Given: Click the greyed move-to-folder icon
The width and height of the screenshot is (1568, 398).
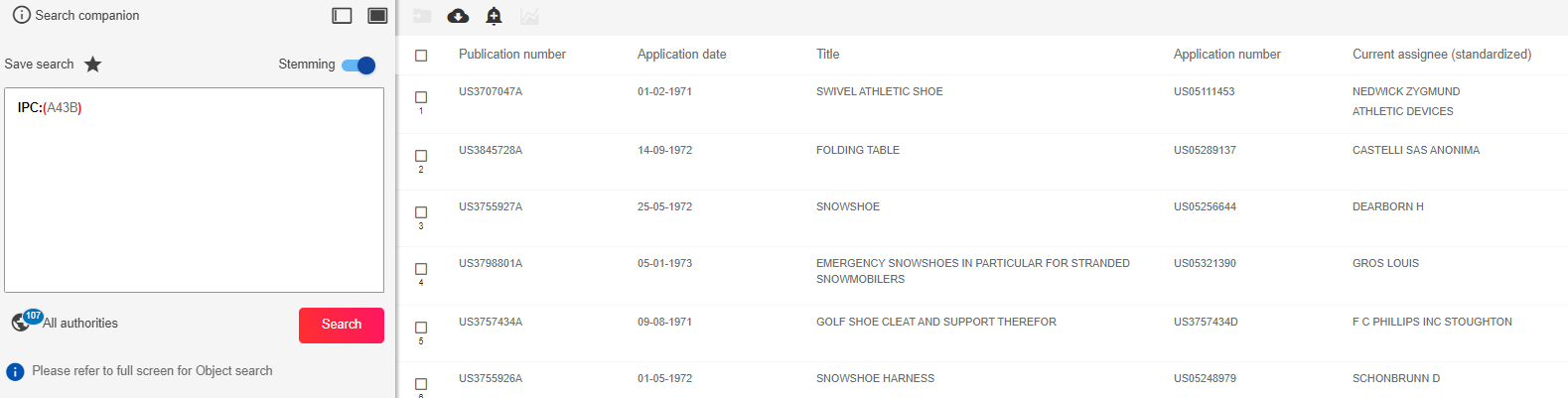Looking at the screenshot, I should 422,16.
